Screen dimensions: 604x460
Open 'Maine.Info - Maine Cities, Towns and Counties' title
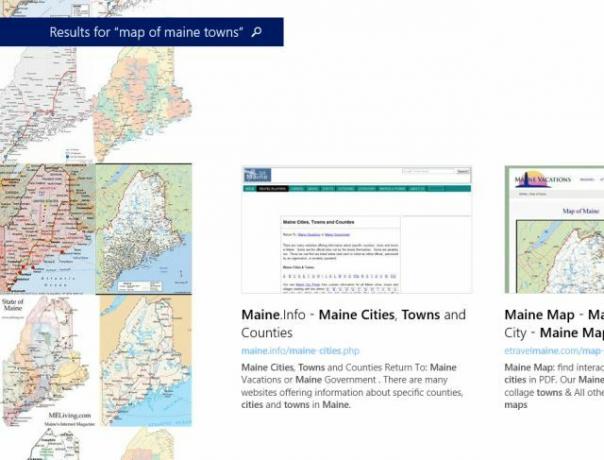click(353, 324)
